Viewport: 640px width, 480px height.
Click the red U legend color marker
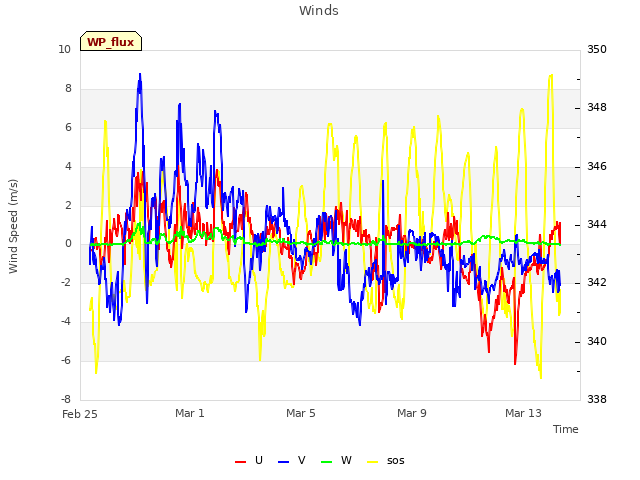240,462
